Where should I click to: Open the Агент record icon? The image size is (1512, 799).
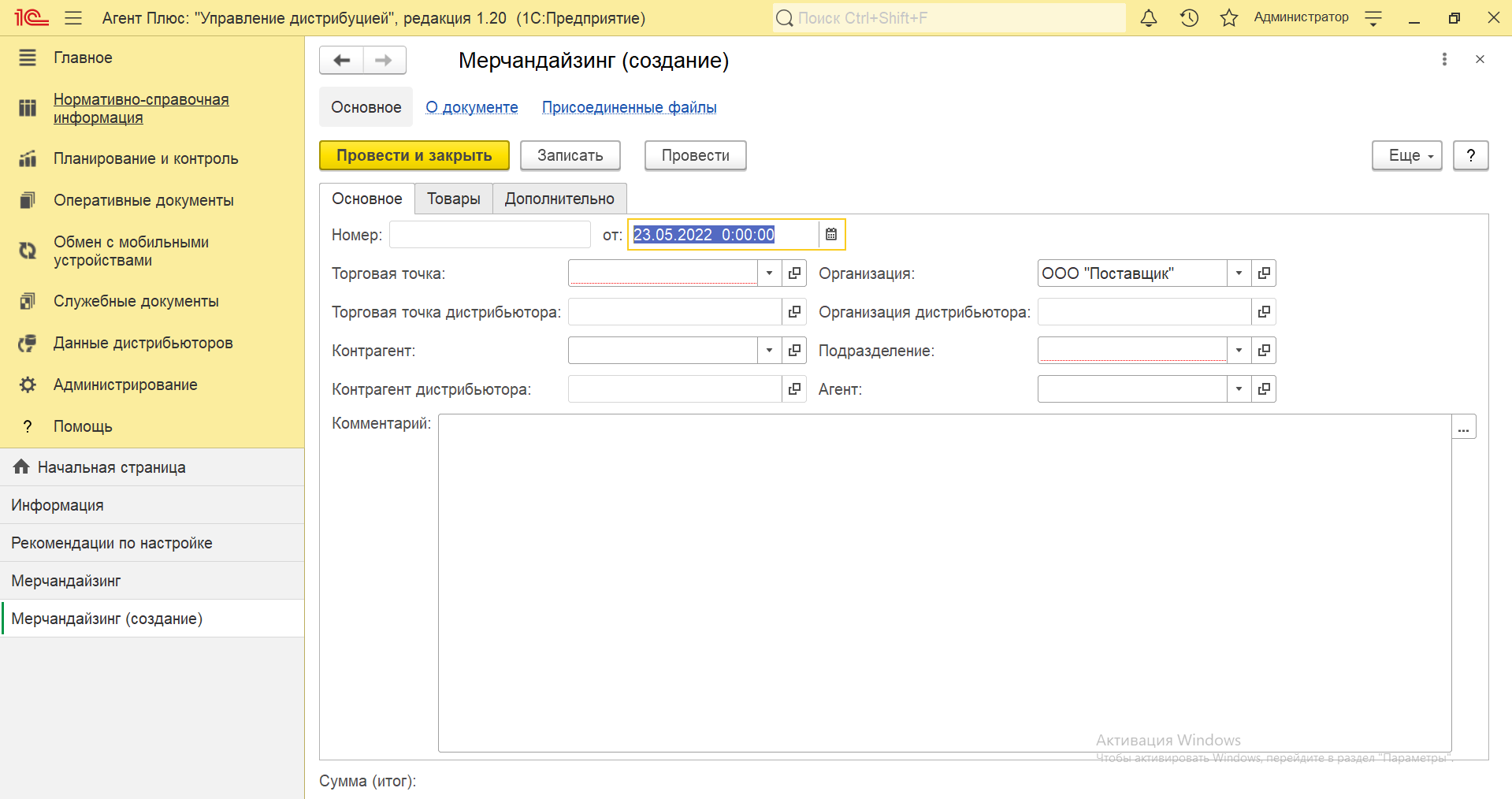(x=1264, y=388)
